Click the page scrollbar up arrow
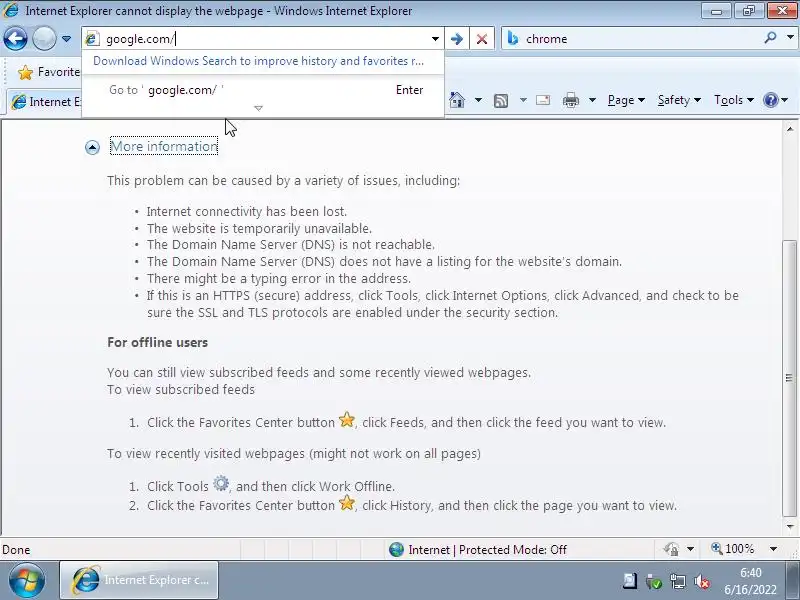The width and height of the screenshot is (800, 600). 790,129
